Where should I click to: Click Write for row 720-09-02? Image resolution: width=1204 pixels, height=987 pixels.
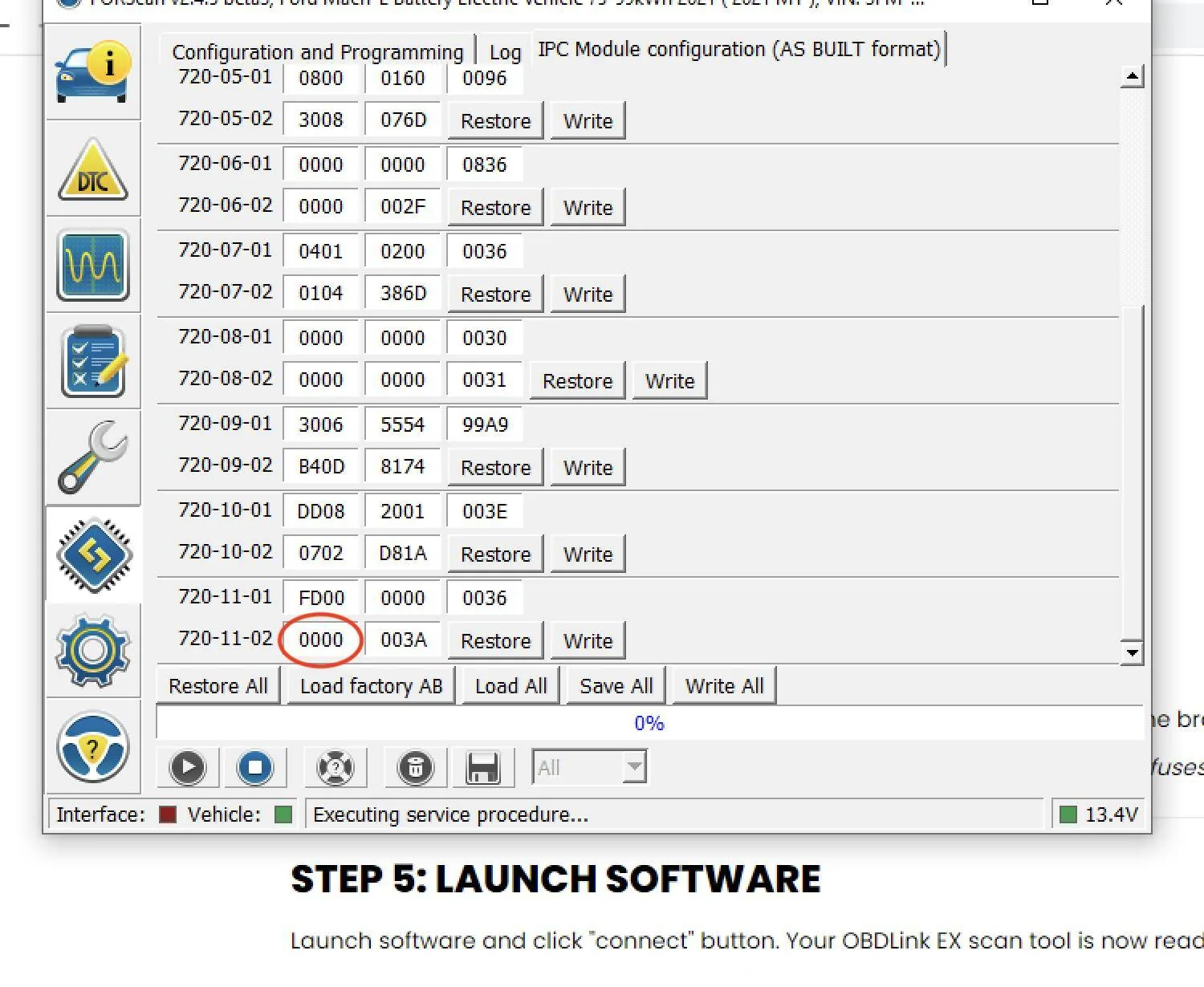click(x=588, y=468)
